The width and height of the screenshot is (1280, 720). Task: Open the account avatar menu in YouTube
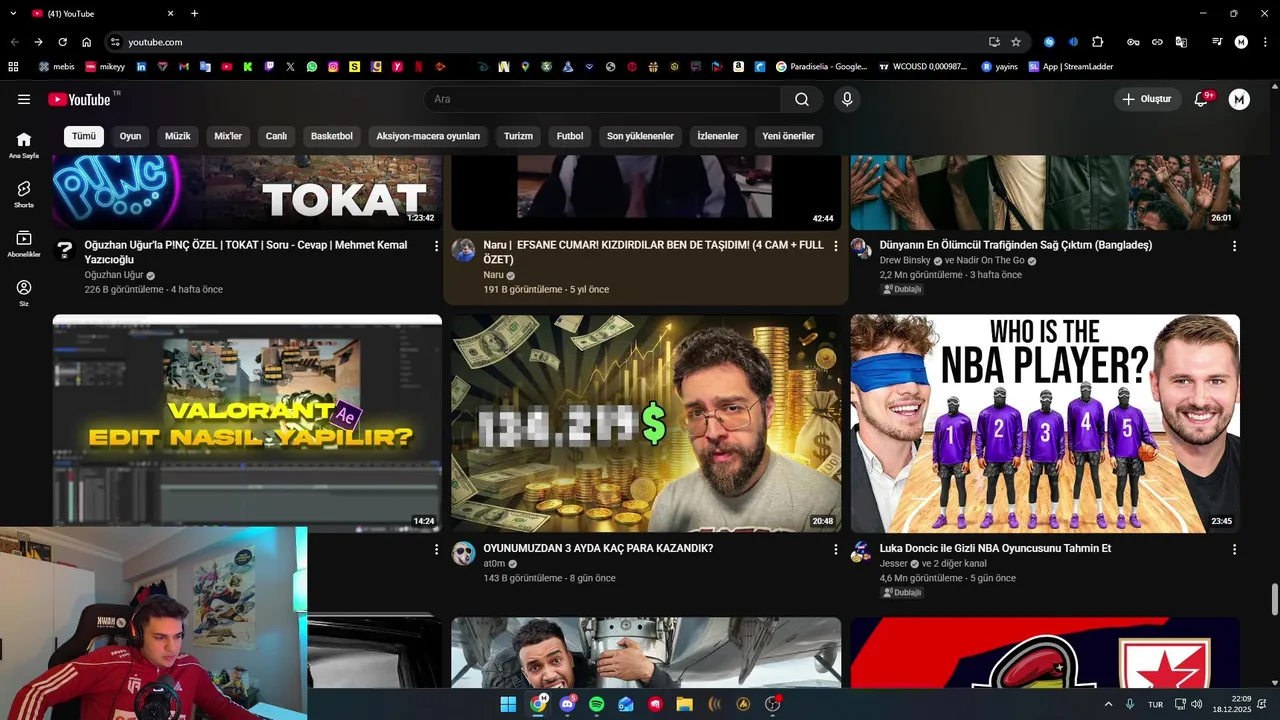click(x=1239, y=99)
